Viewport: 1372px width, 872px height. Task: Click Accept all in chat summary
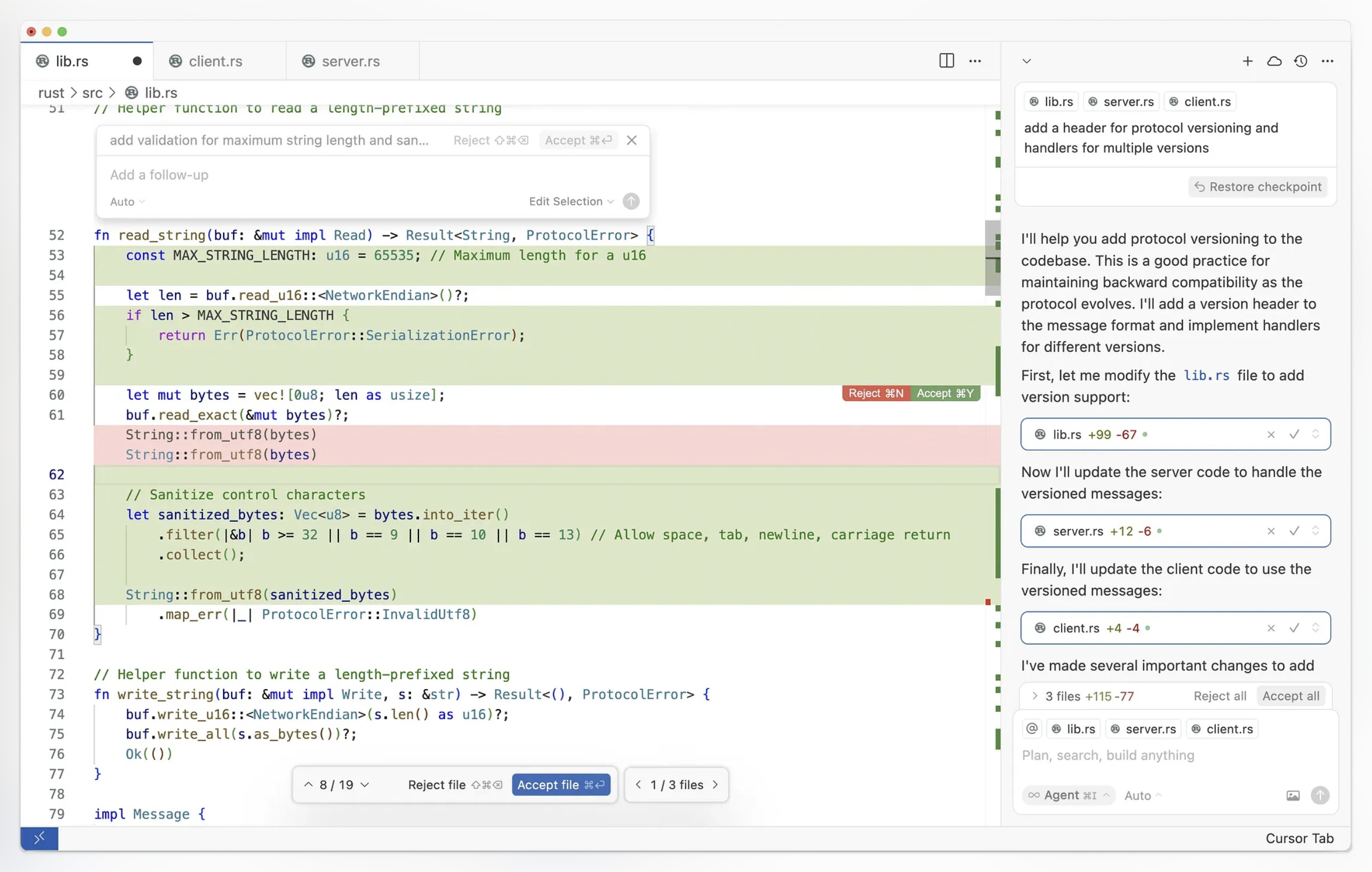(1290, 696)
